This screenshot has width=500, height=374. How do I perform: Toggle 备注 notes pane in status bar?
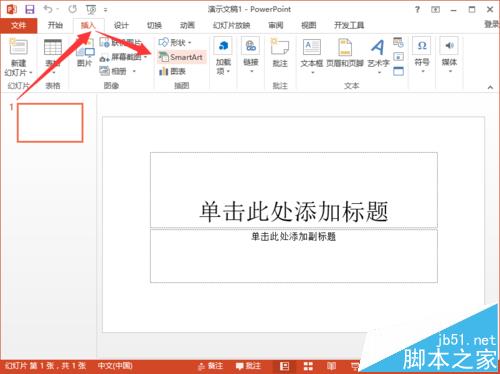click(x=210, y=366)
